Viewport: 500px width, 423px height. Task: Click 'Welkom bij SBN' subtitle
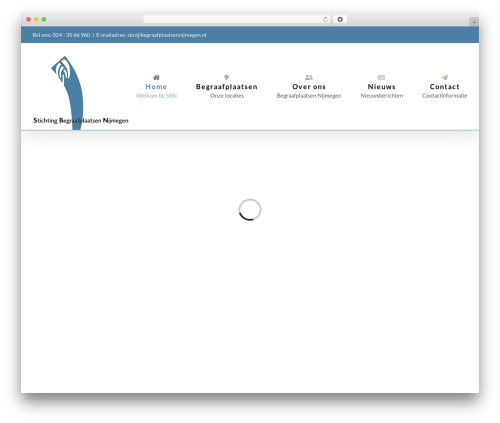(156, 96)
